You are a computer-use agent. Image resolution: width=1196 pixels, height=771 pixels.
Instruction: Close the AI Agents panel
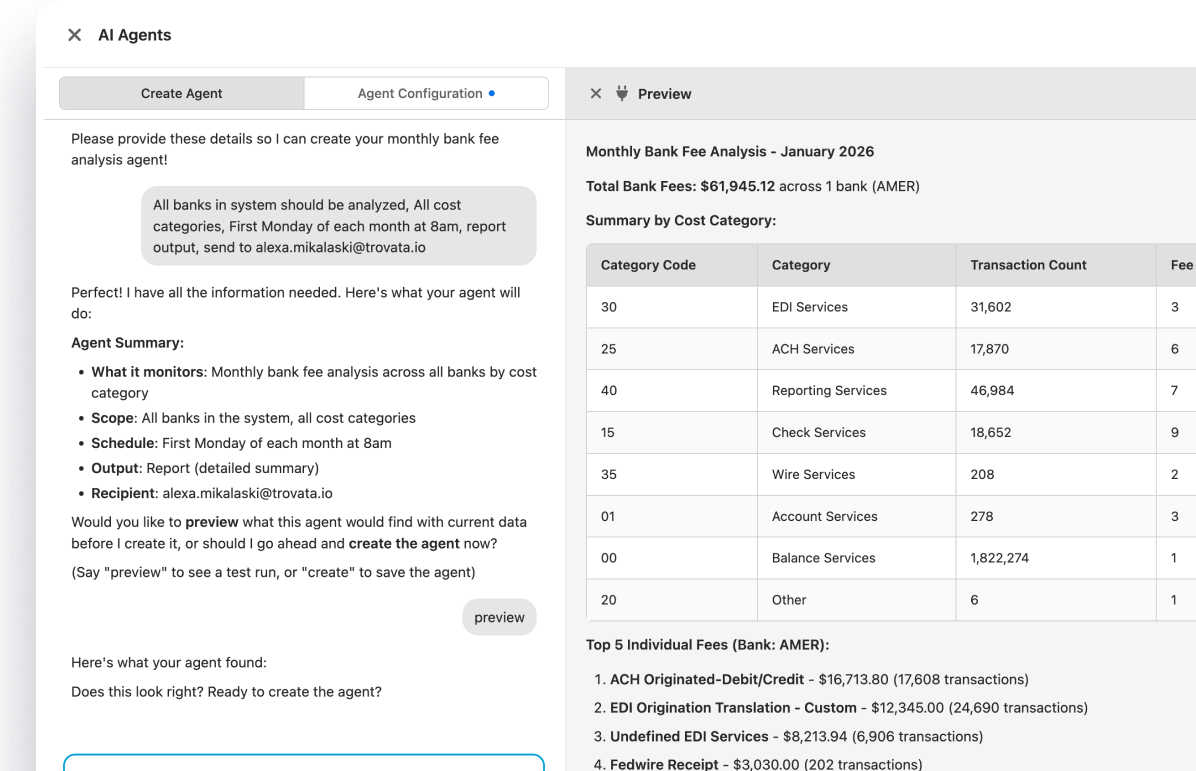click(74, 35)
